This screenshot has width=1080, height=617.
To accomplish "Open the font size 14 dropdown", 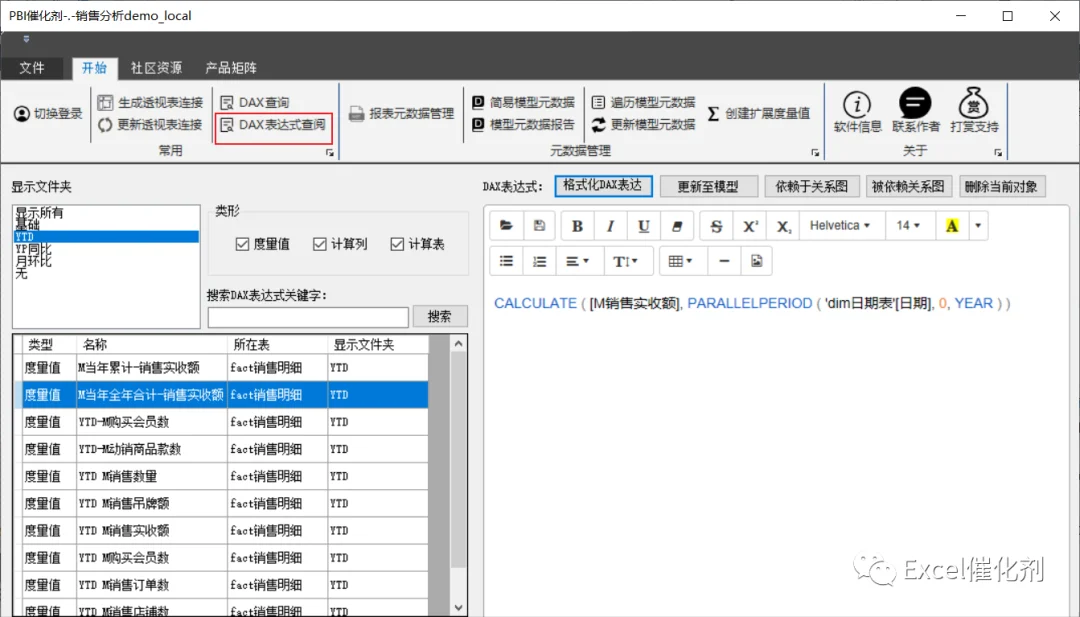I will [908, 226].
